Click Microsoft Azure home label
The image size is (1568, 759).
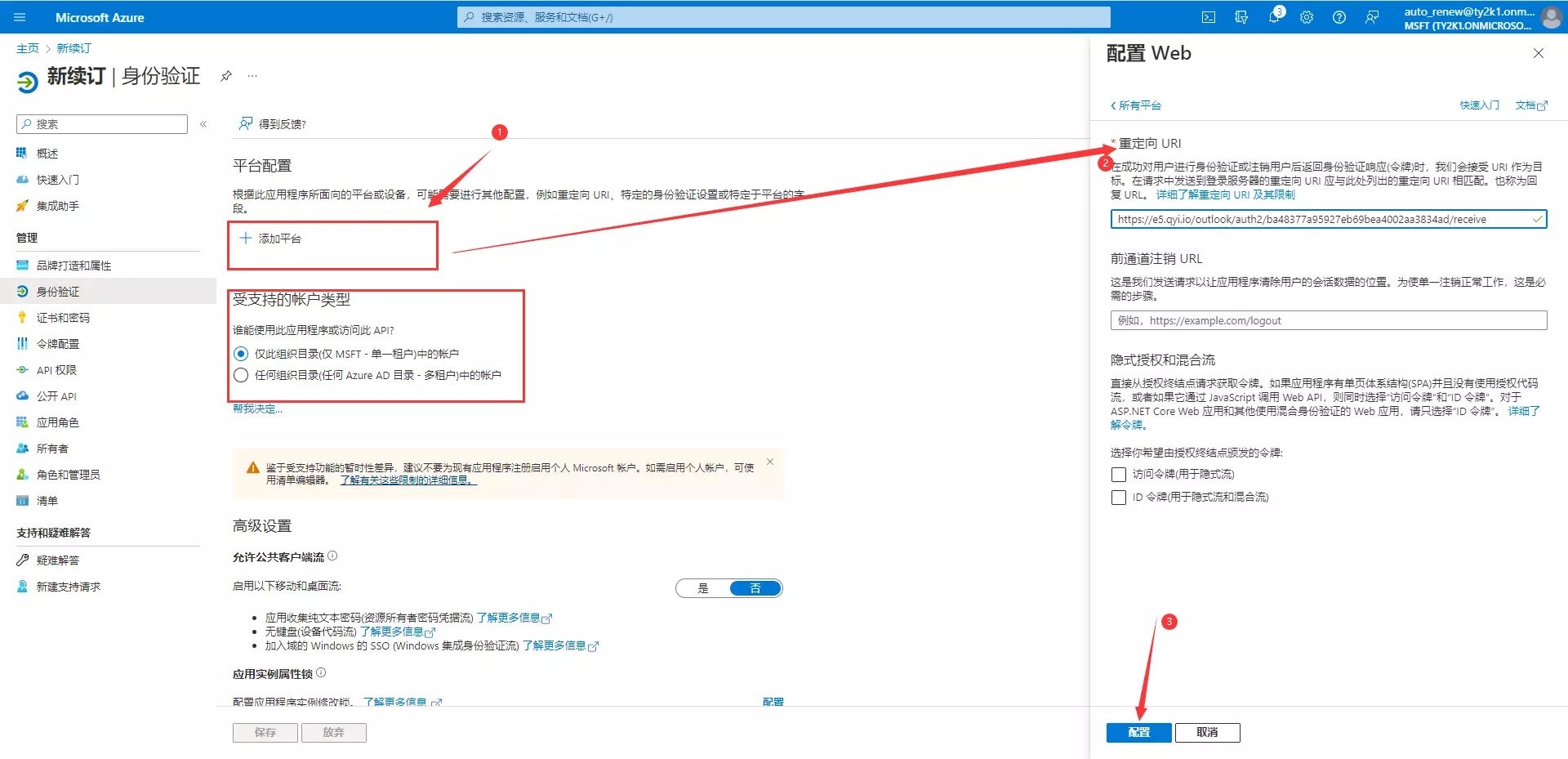tap(100, 17)
